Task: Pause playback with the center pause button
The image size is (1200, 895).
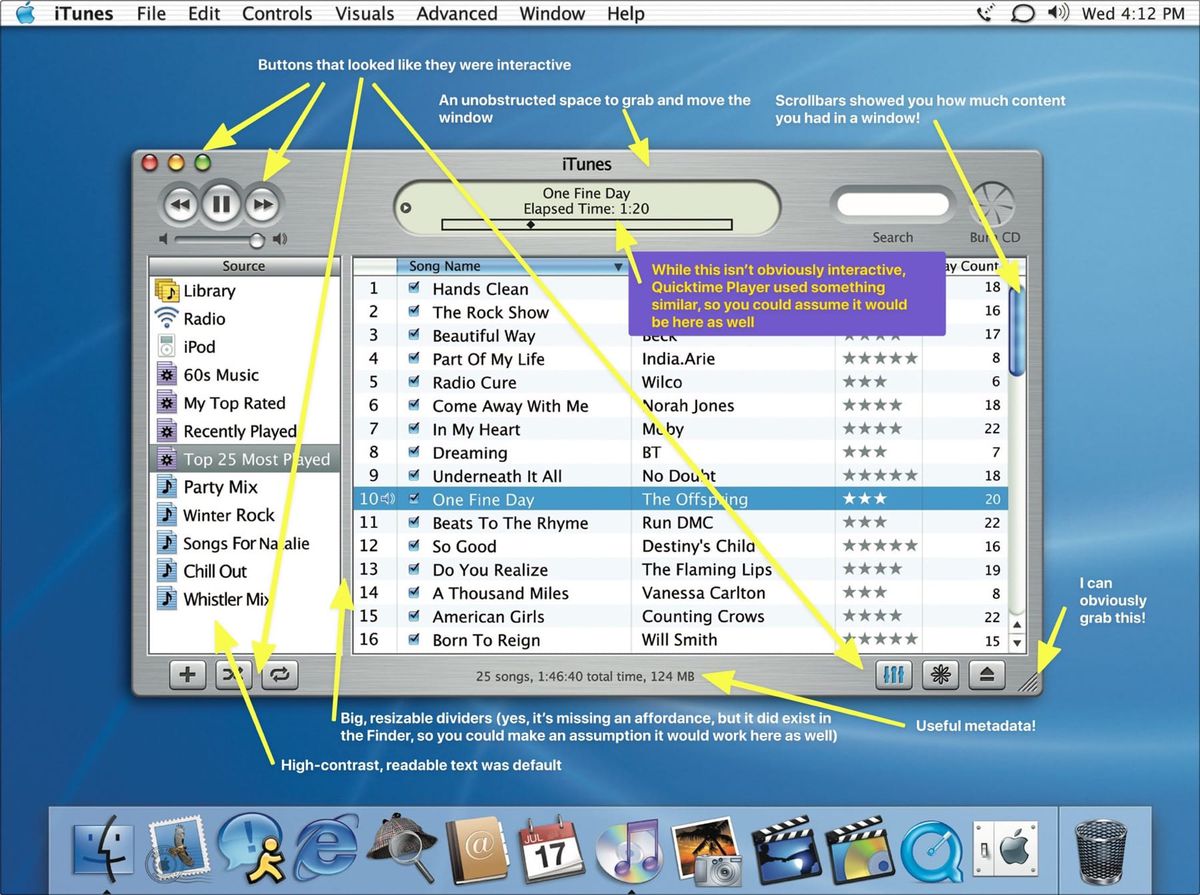Action: click(222, 205)
